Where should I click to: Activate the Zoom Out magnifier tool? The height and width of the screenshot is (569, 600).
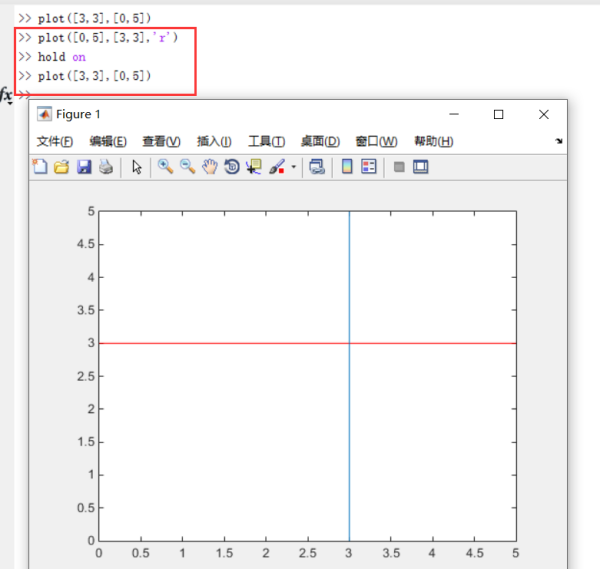[188, 167]
